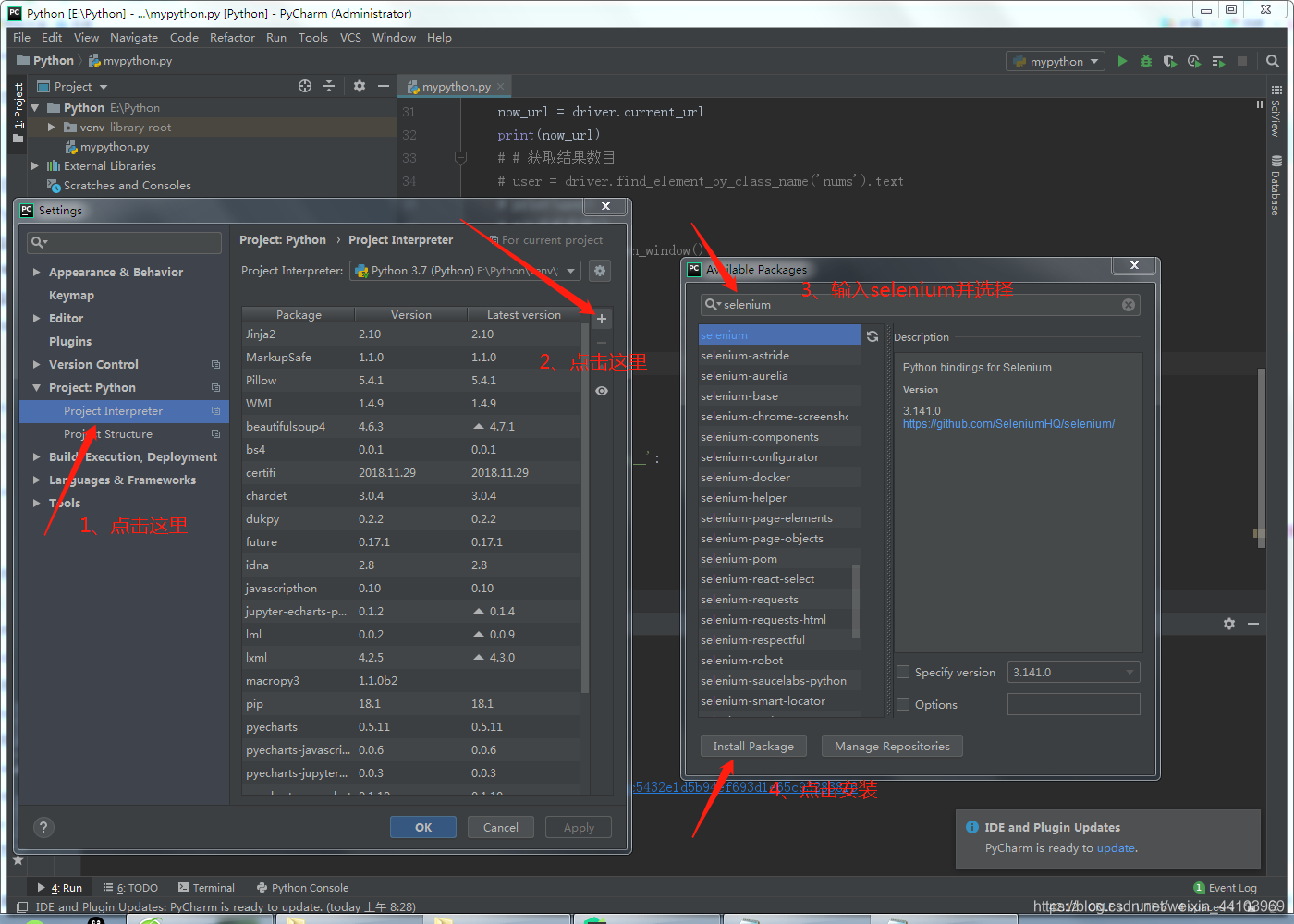Click the plus icon to add package
The image size is (1294, 924).
[x=602, y=319]
